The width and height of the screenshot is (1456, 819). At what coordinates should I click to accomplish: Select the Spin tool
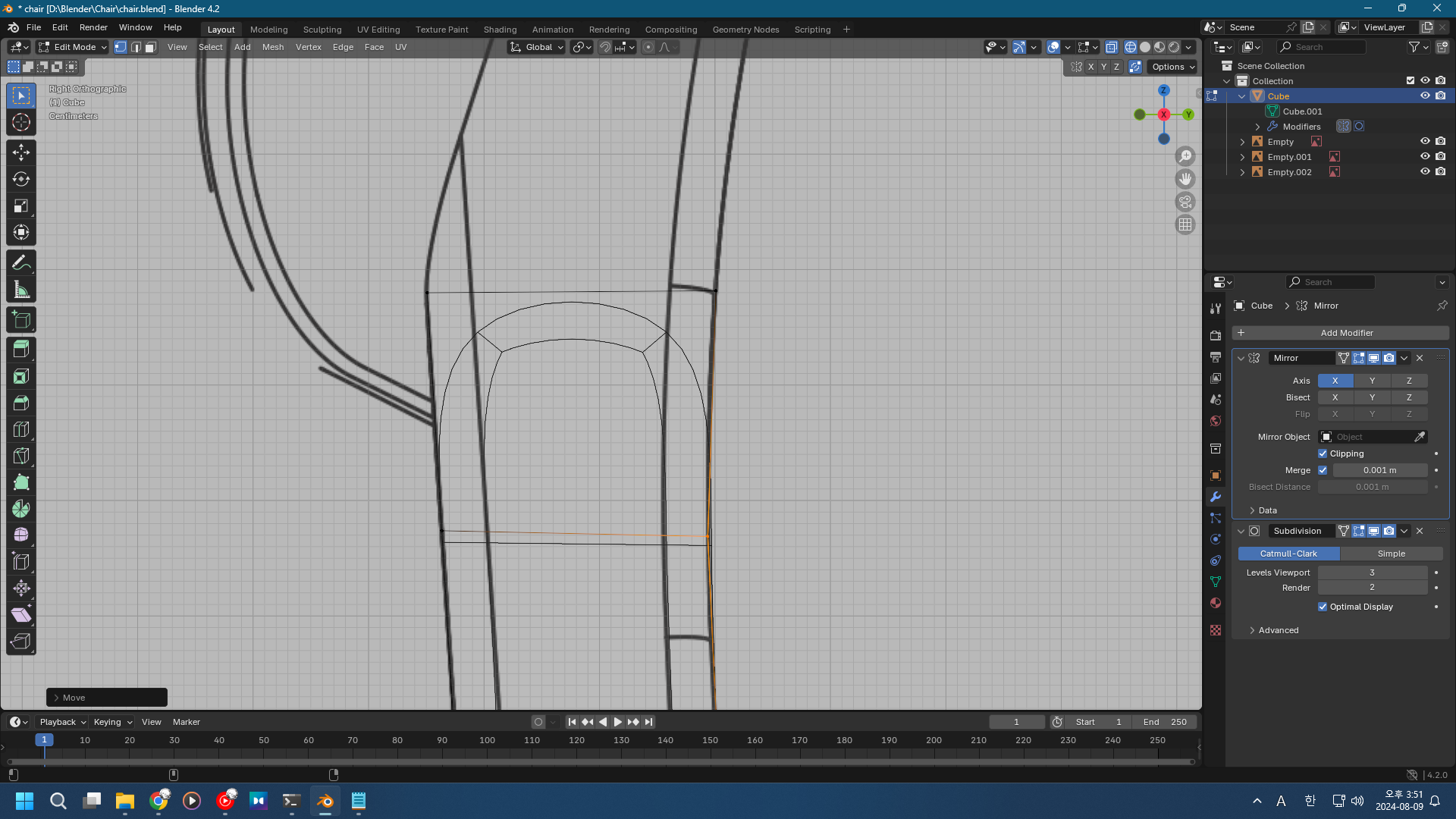point(21,509)
